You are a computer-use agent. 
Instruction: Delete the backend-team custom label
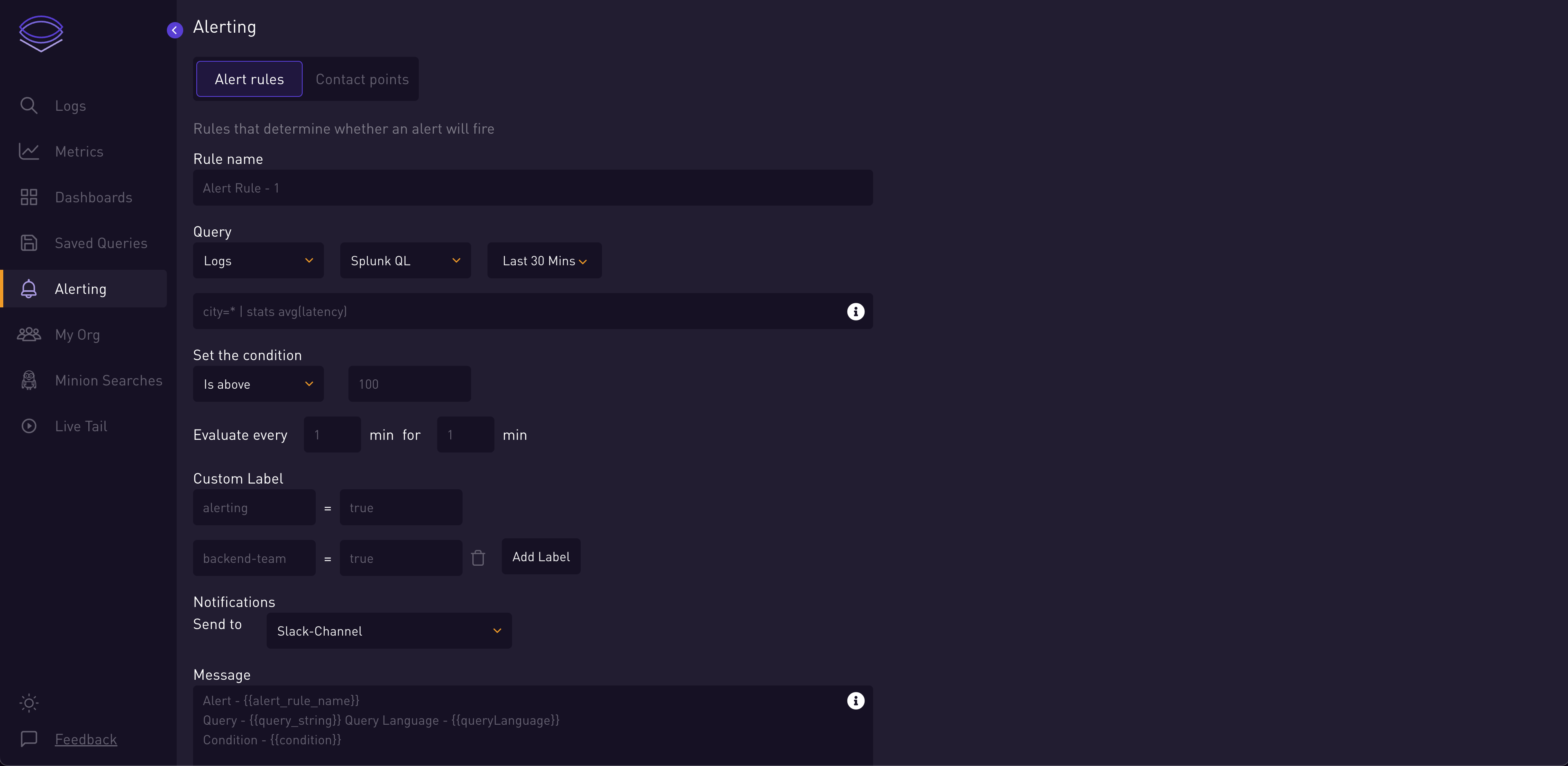[478, 558]
